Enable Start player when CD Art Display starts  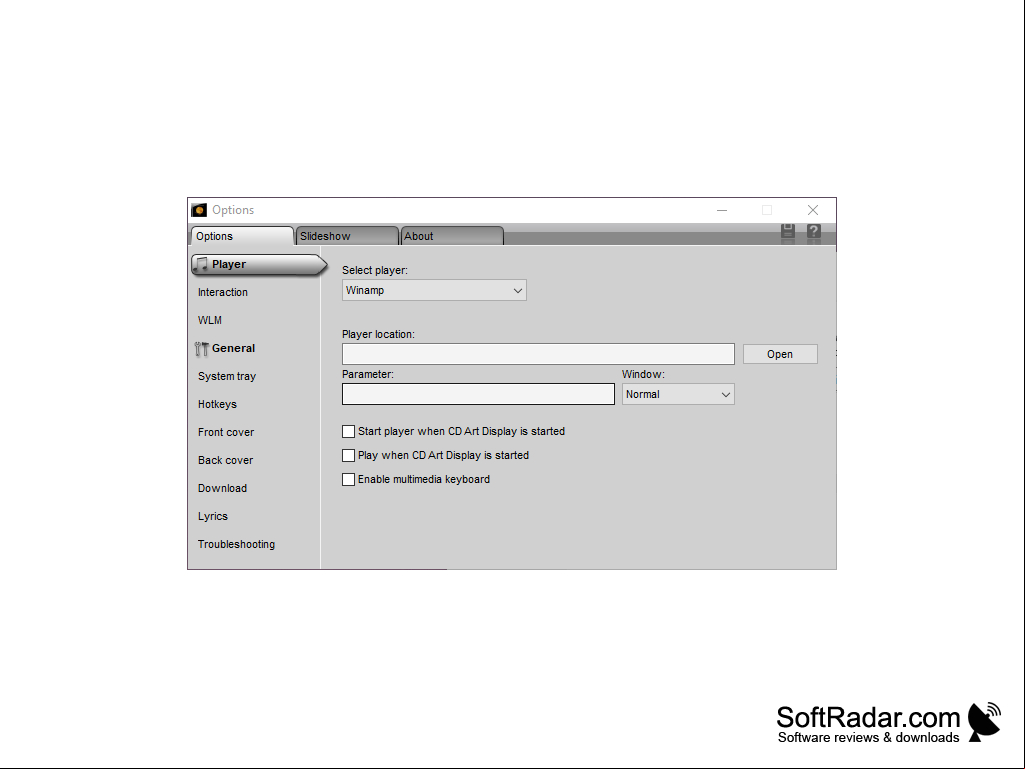click(348, 432)
